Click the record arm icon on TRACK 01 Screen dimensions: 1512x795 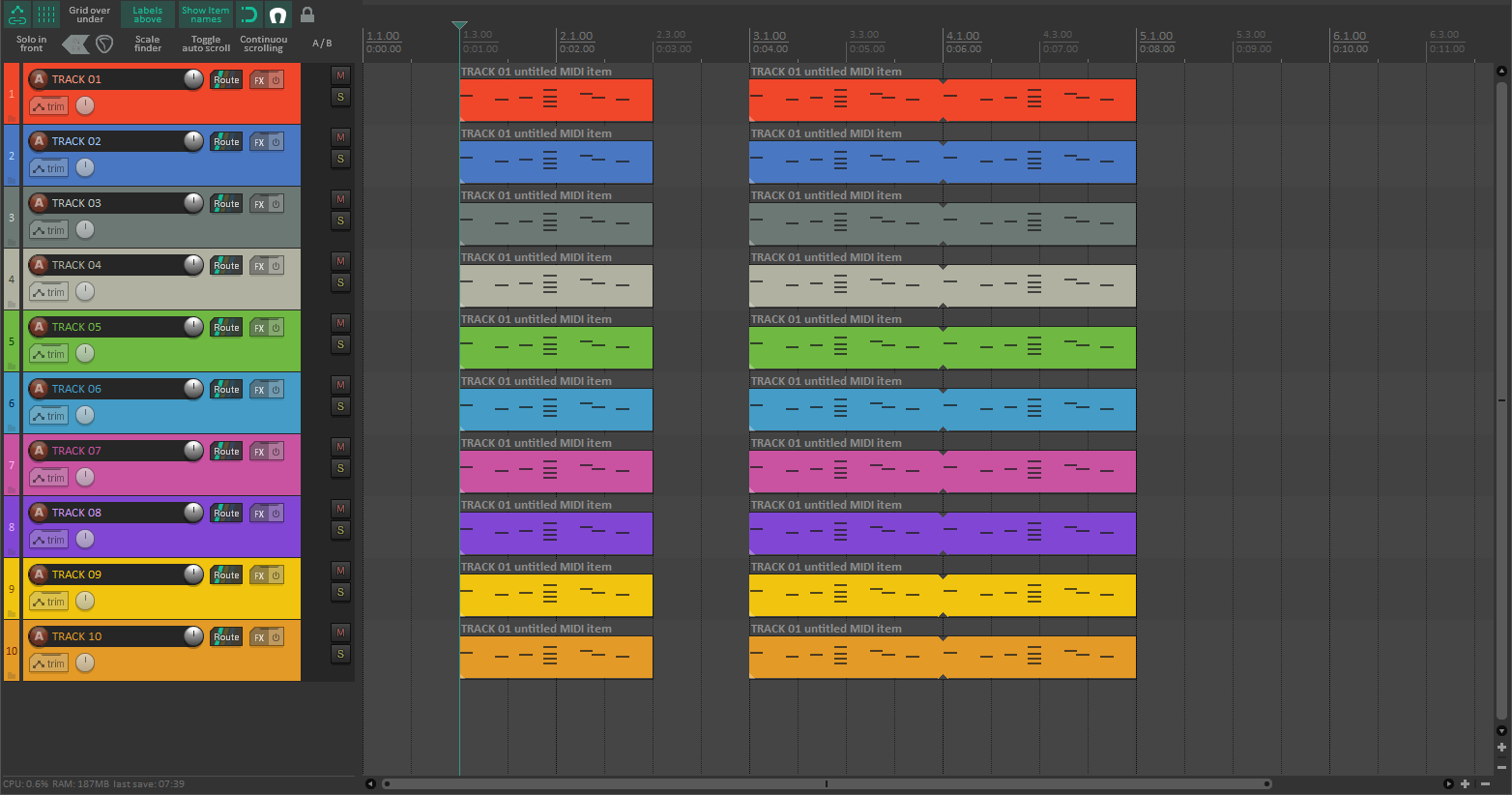point(39,79)
